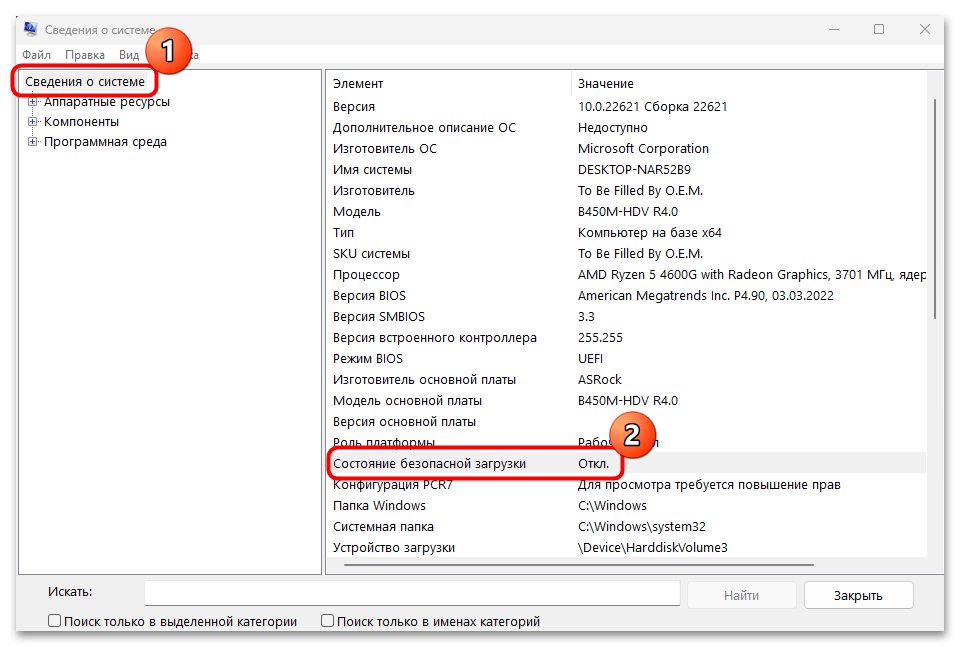This screenshot has width=960, height=647.
Task: Open the Вид menu
Action: click(x=129, y=55)
